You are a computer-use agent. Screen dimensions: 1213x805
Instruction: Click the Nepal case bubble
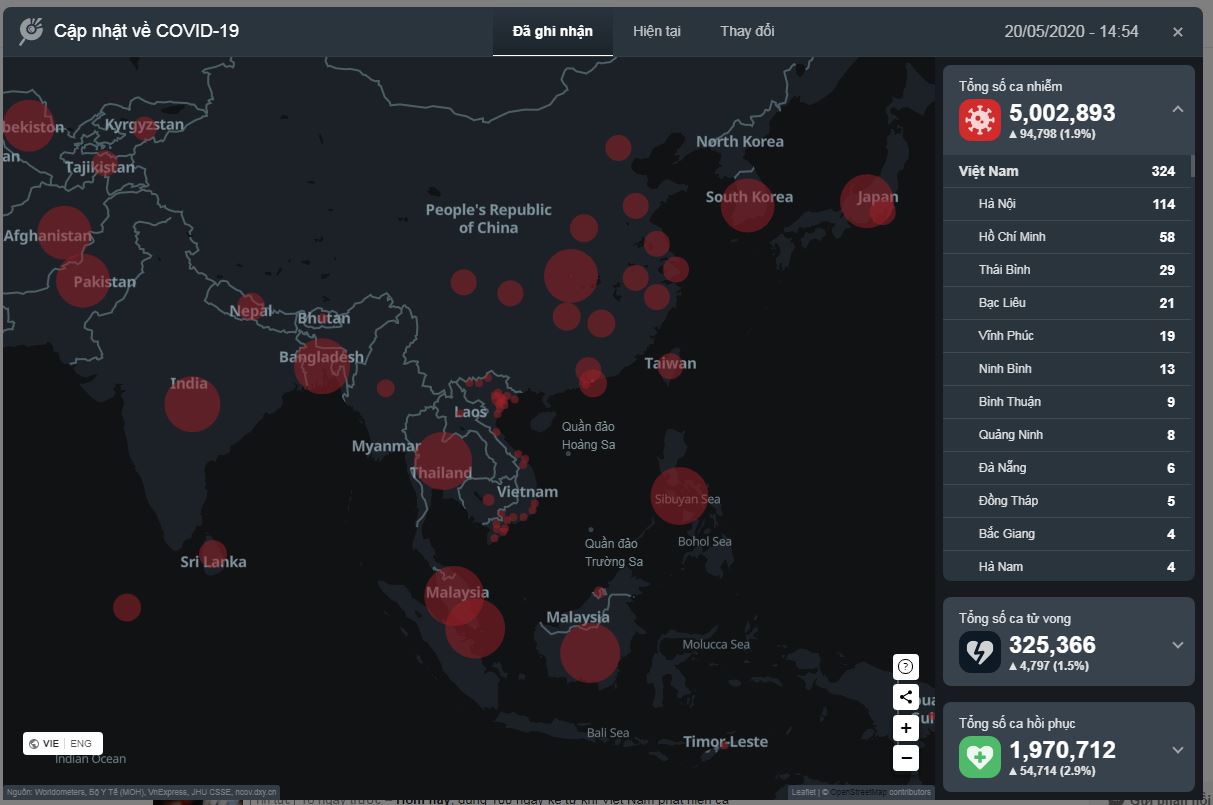click(251, 307)
